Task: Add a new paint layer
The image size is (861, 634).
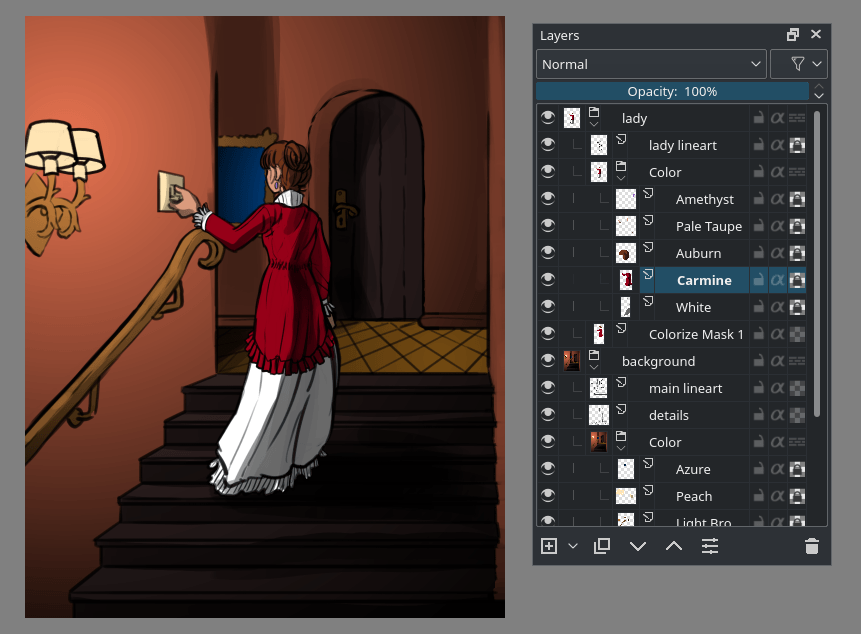Action: pos(547,546)
